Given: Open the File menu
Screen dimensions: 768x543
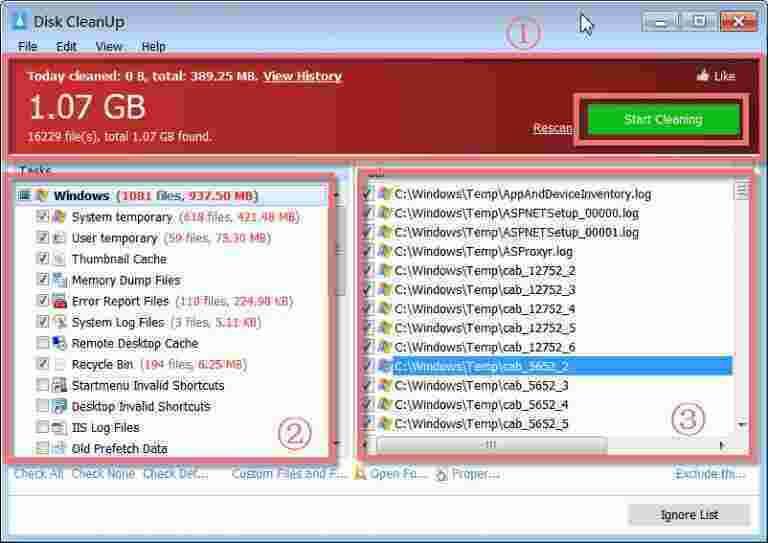Looking at the screenshot, I should coord(27,47).
